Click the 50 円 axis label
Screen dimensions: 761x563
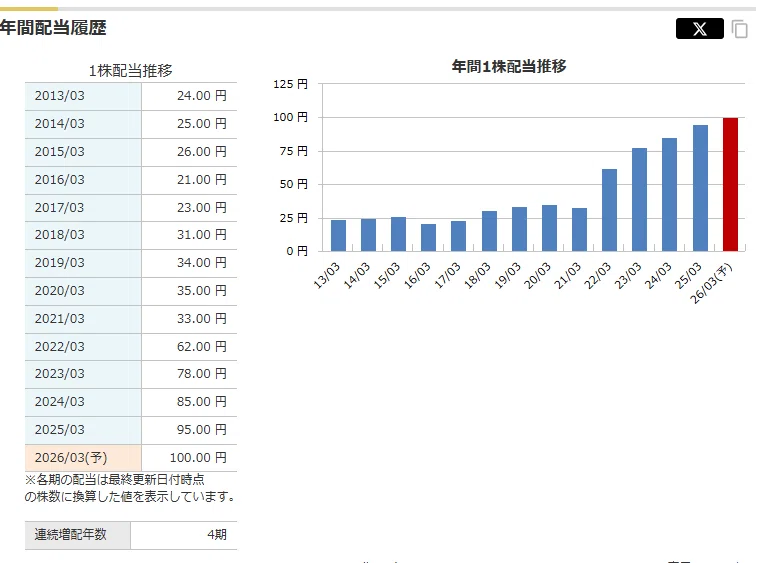(x=293, y=184)
